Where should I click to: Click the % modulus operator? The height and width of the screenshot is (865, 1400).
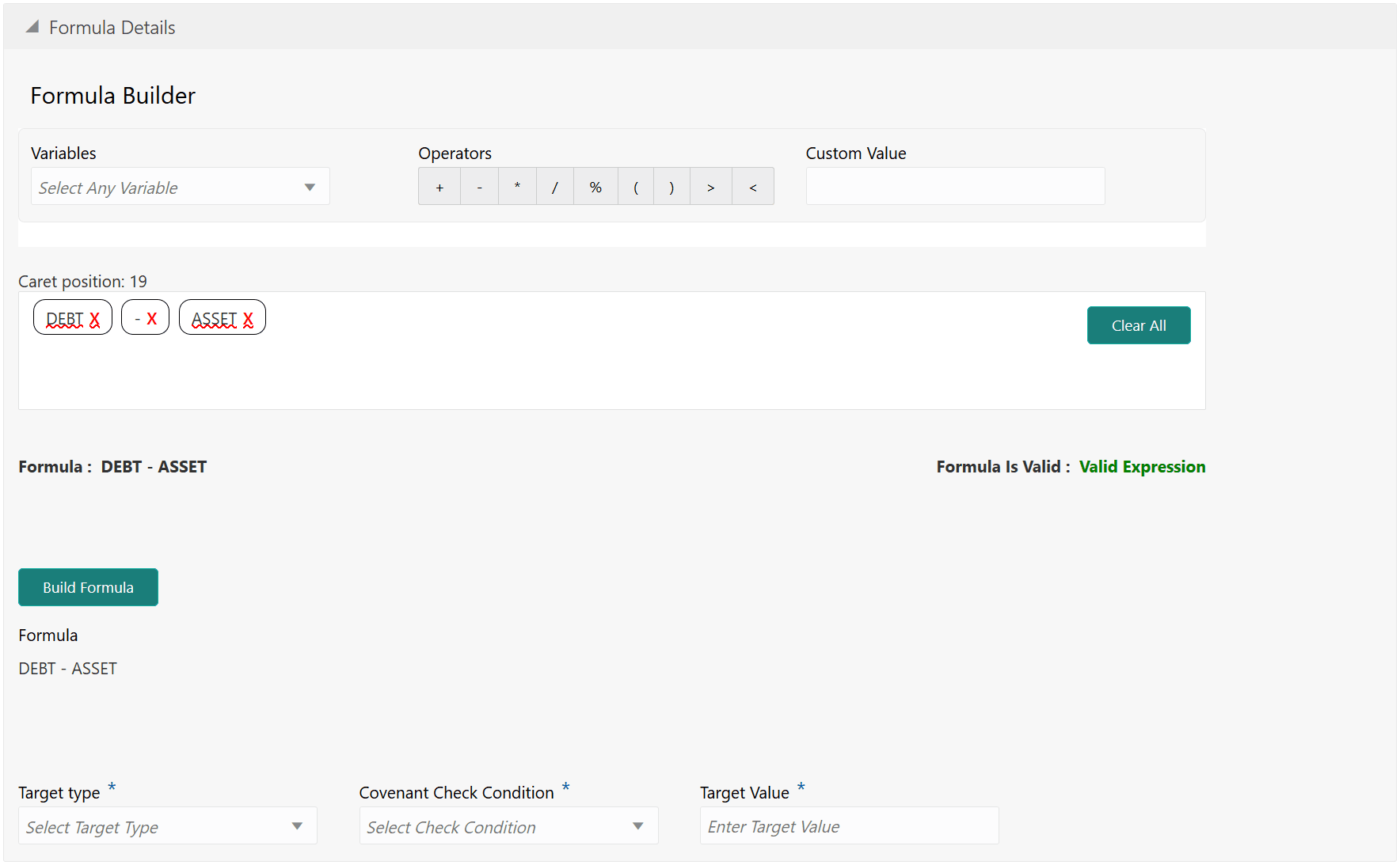point(595,186)
